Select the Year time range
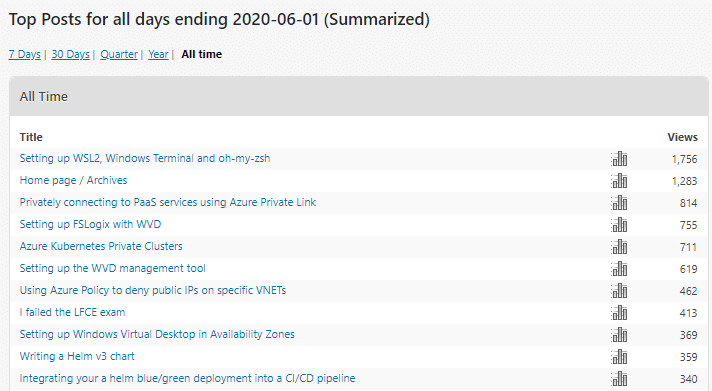This screenshot has height=391, width=712. 158,54
